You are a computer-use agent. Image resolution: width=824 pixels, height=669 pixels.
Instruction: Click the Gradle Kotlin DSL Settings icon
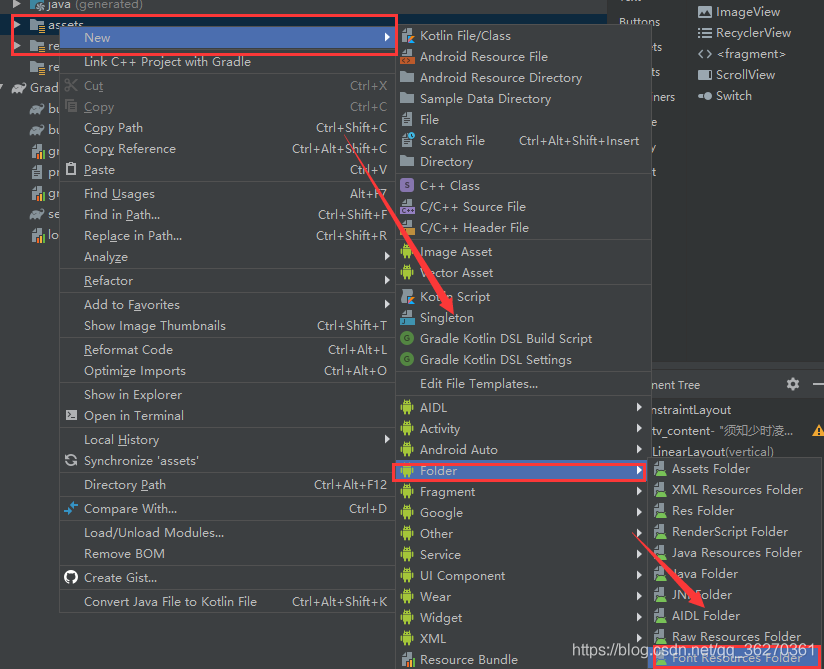point(407,359)
